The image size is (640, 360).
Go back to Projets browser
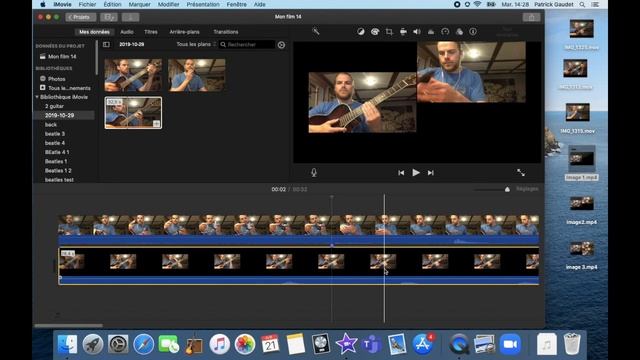click(81, 17)
